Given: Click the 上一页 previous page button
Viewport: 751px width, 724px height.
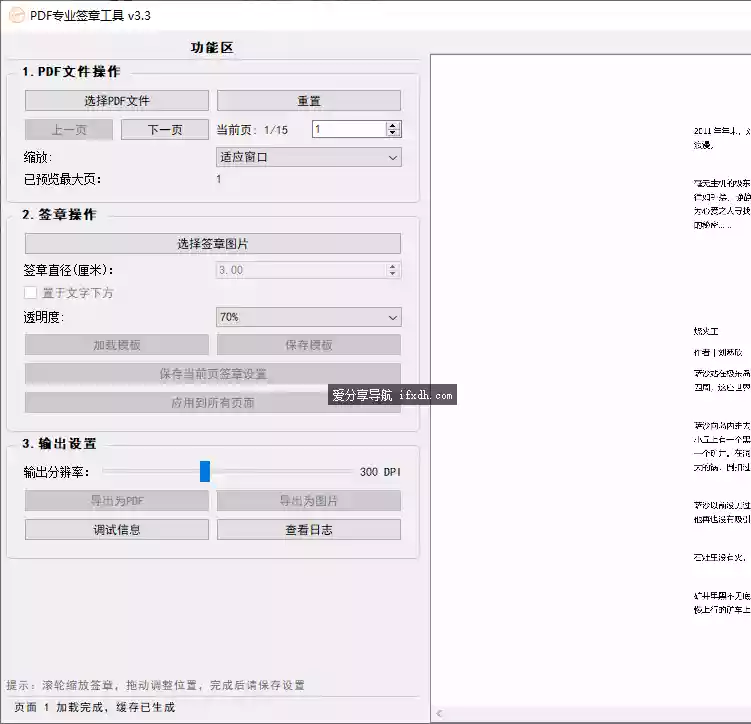Looking at the screenshot, I should click(x=69, y=130).
